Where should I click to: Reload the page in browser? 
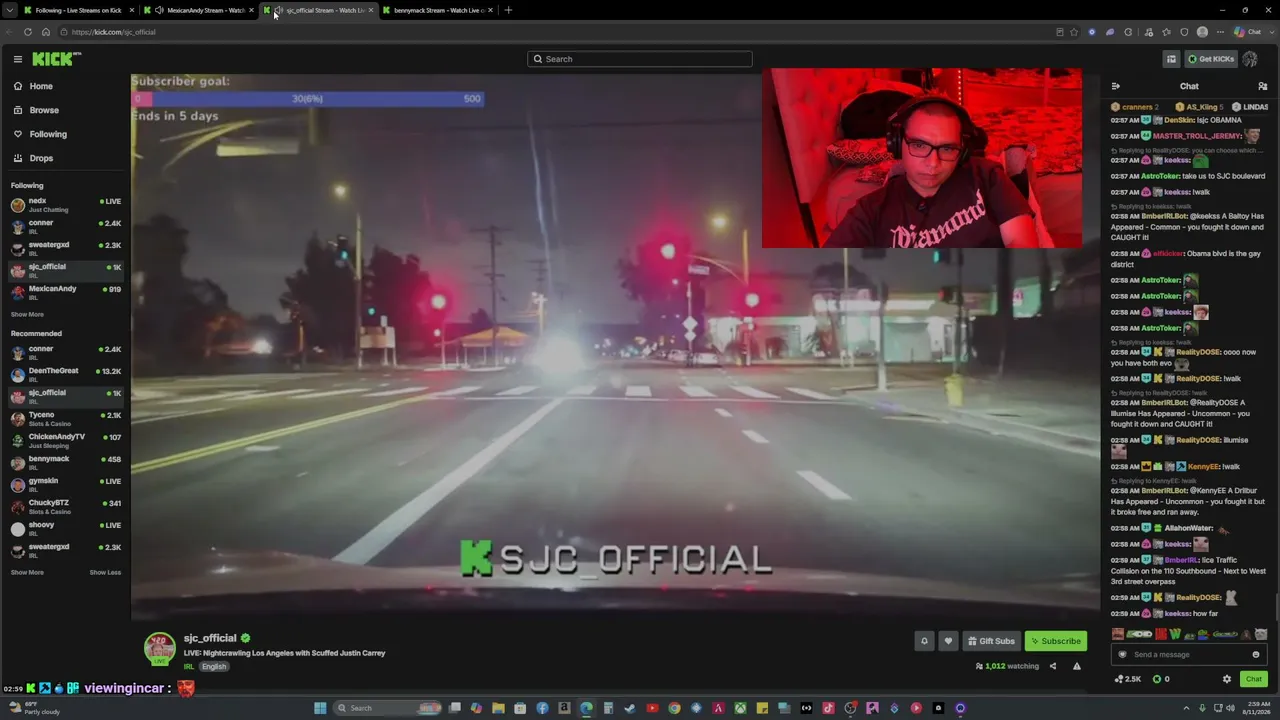coord(28,32)
